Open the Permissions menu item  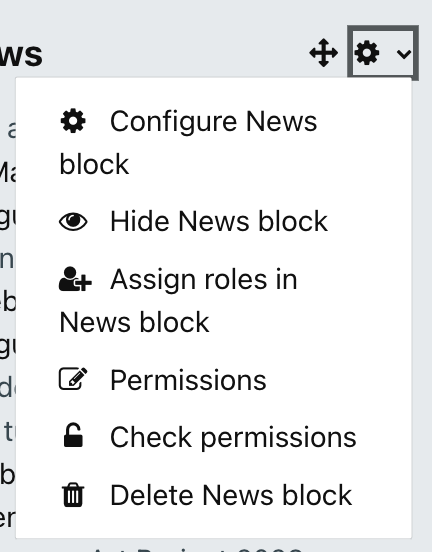coord(188,380)
